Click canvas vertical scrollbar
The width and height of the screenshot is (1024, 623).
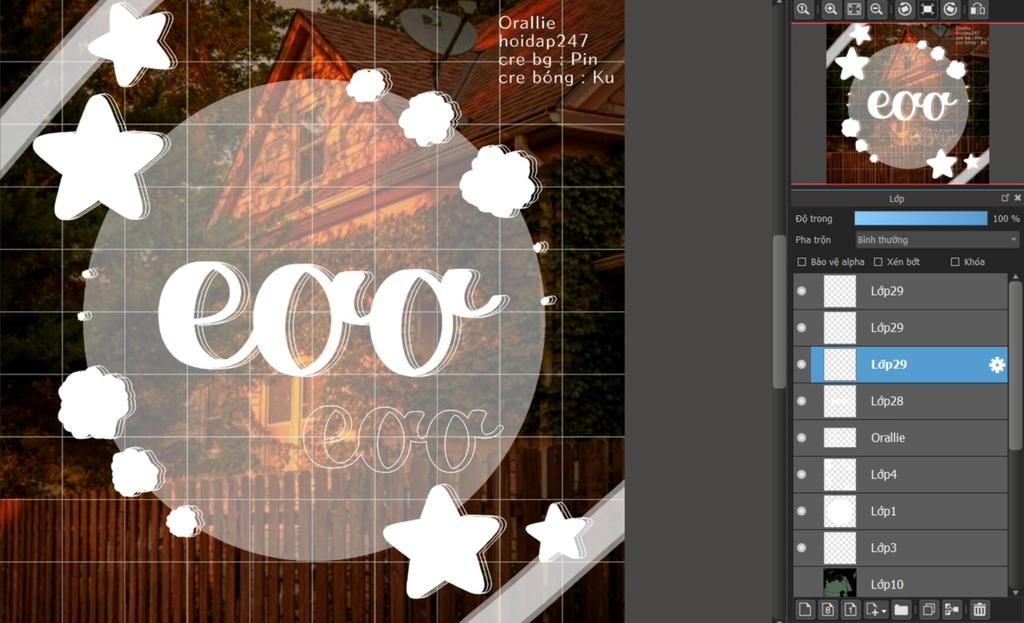click(x=778, y=312)
